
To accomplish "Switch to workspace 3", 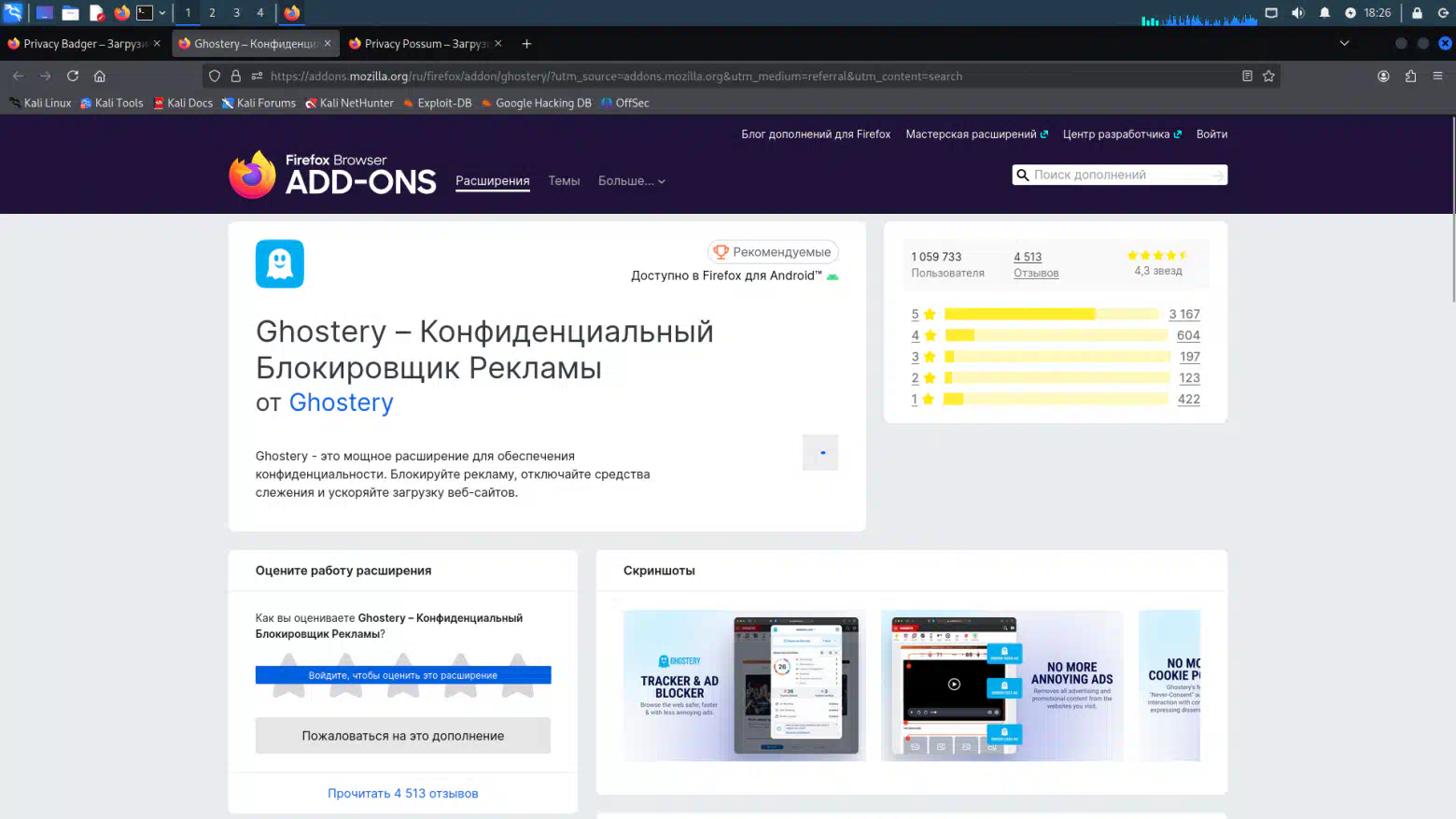I will tap(236, 13).
